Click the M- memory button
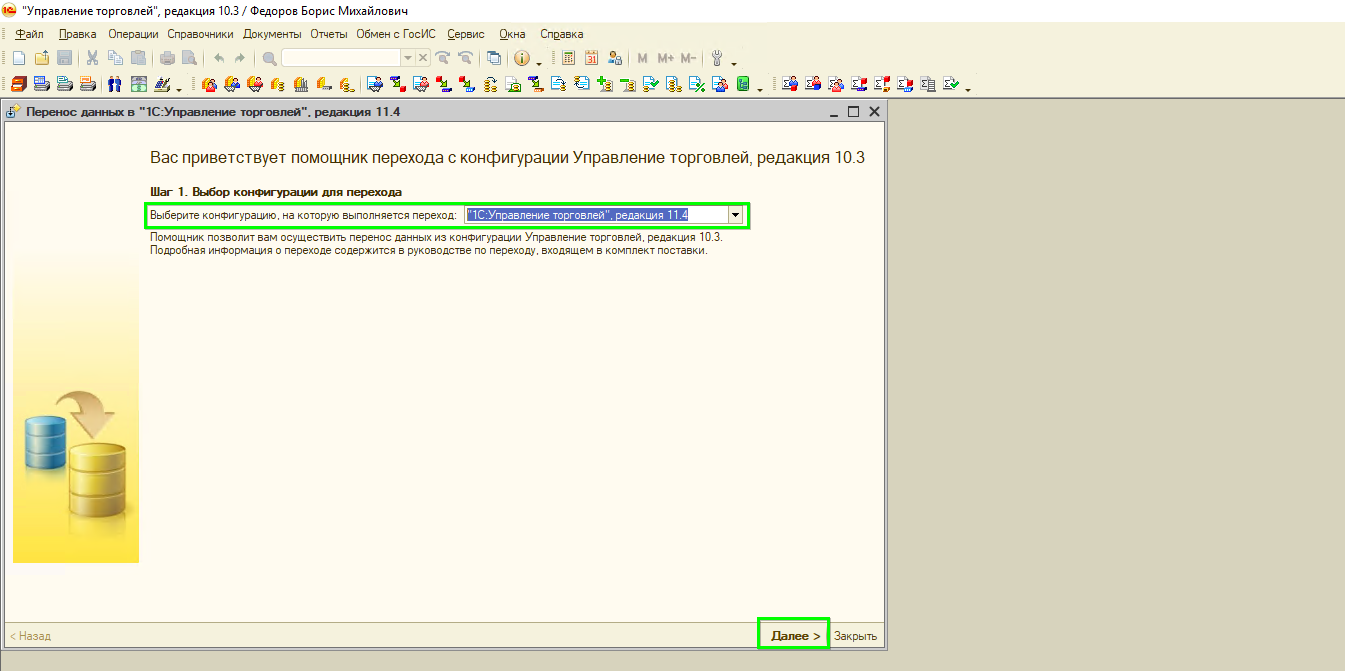 [x=688, y=58]
